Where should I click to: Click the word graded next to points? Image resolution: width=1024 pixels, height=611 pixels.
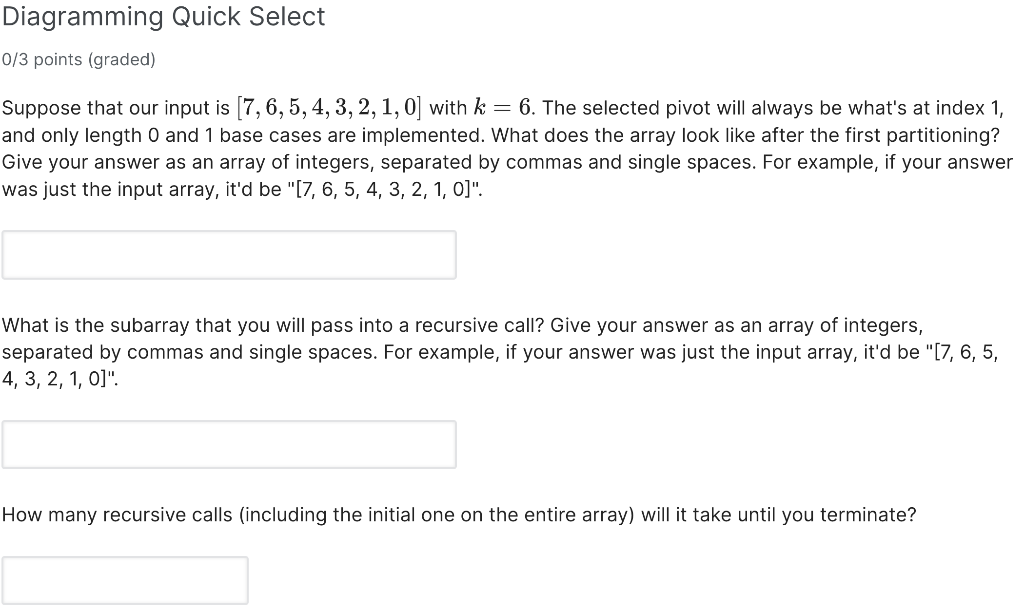click(122, 59)
